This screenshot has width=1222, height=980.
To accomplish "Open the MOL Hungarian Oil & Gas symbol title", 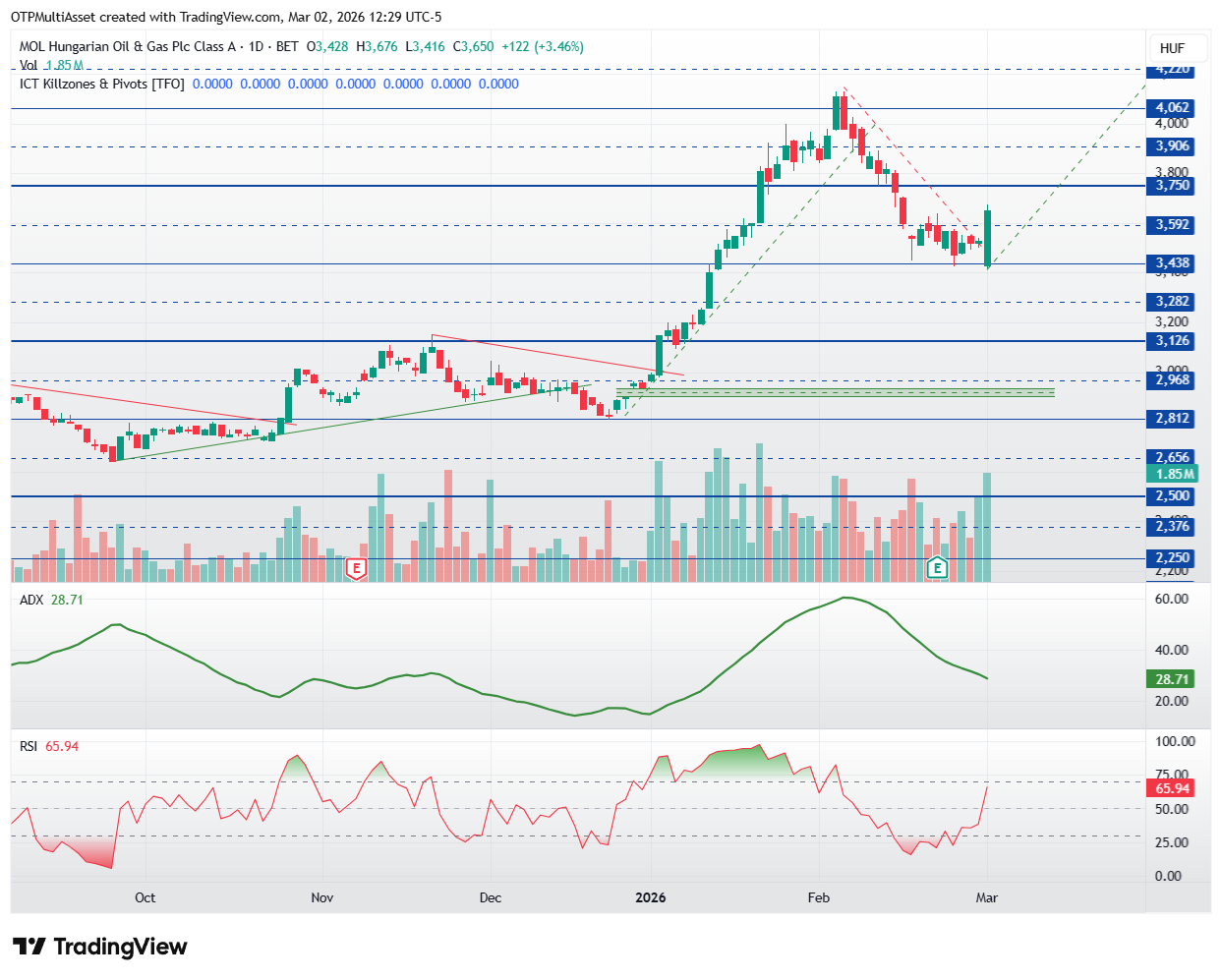I will [x=128, y=46].
